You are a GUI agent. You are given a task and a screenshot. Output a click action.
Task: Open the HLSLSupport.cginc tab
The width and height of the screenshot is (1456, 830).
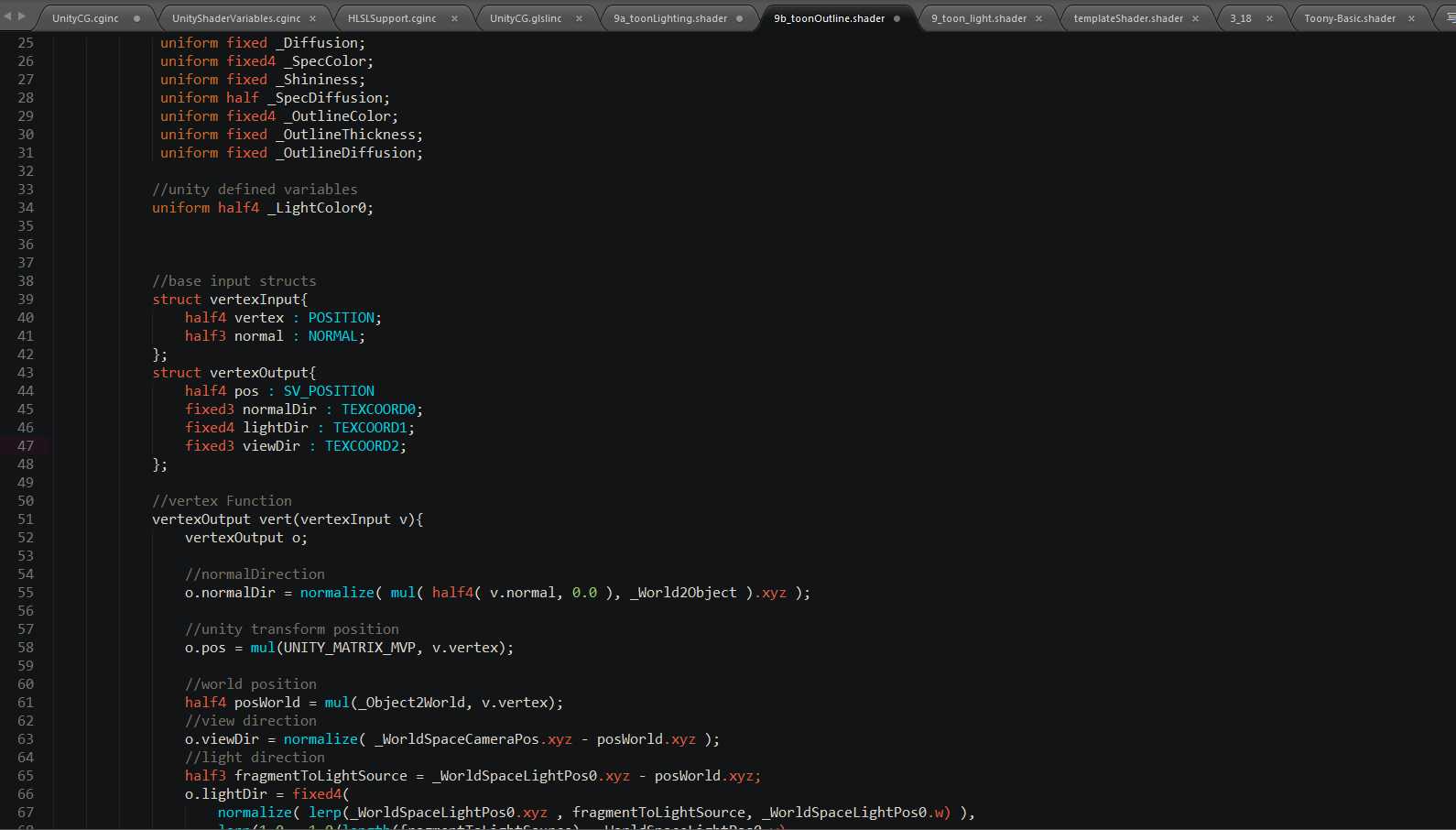392,18
